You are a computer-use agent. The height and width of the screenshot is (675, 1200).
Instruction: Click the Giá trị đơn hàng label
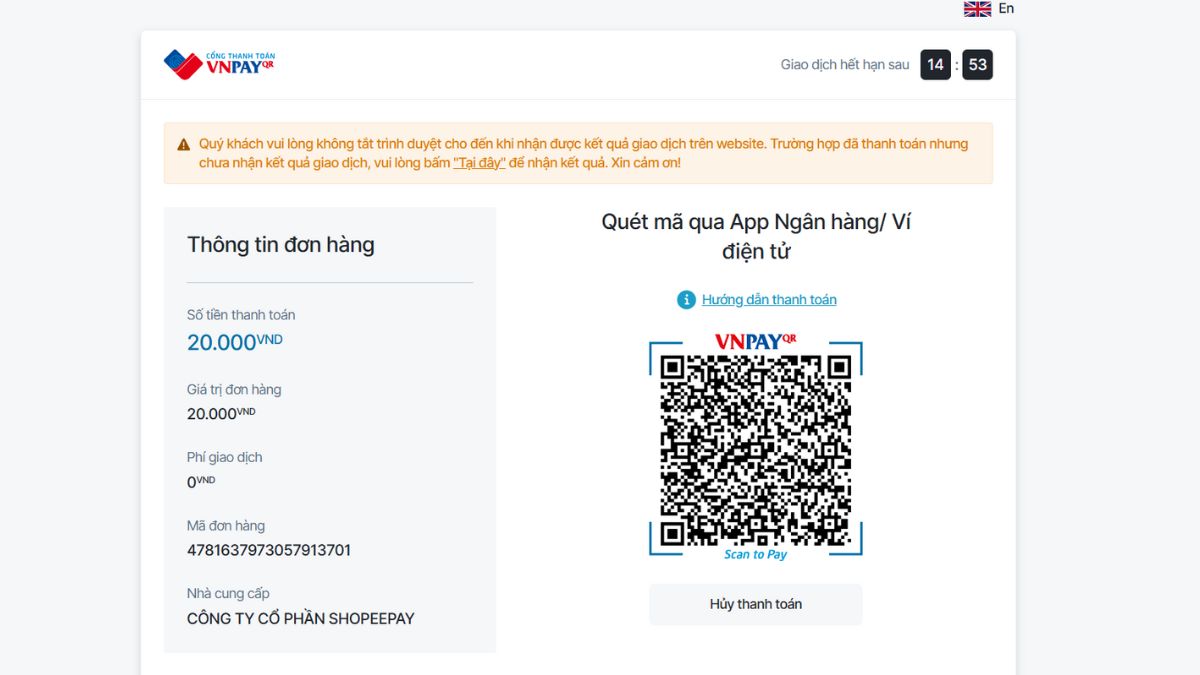tap(234, 389)
